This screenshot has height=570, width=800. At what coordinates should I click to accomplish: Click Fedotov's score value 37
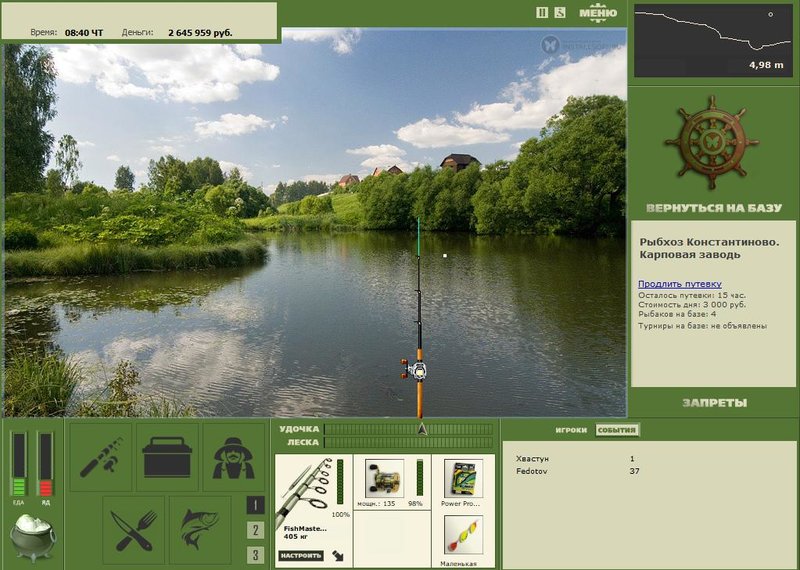(x=634, y=471)
